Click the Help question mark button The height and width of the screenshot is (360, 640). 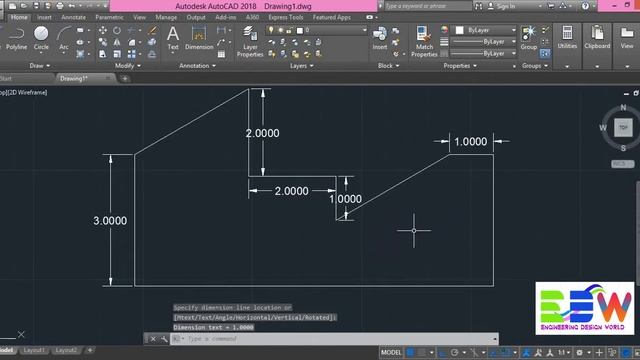tap(585, 6)
